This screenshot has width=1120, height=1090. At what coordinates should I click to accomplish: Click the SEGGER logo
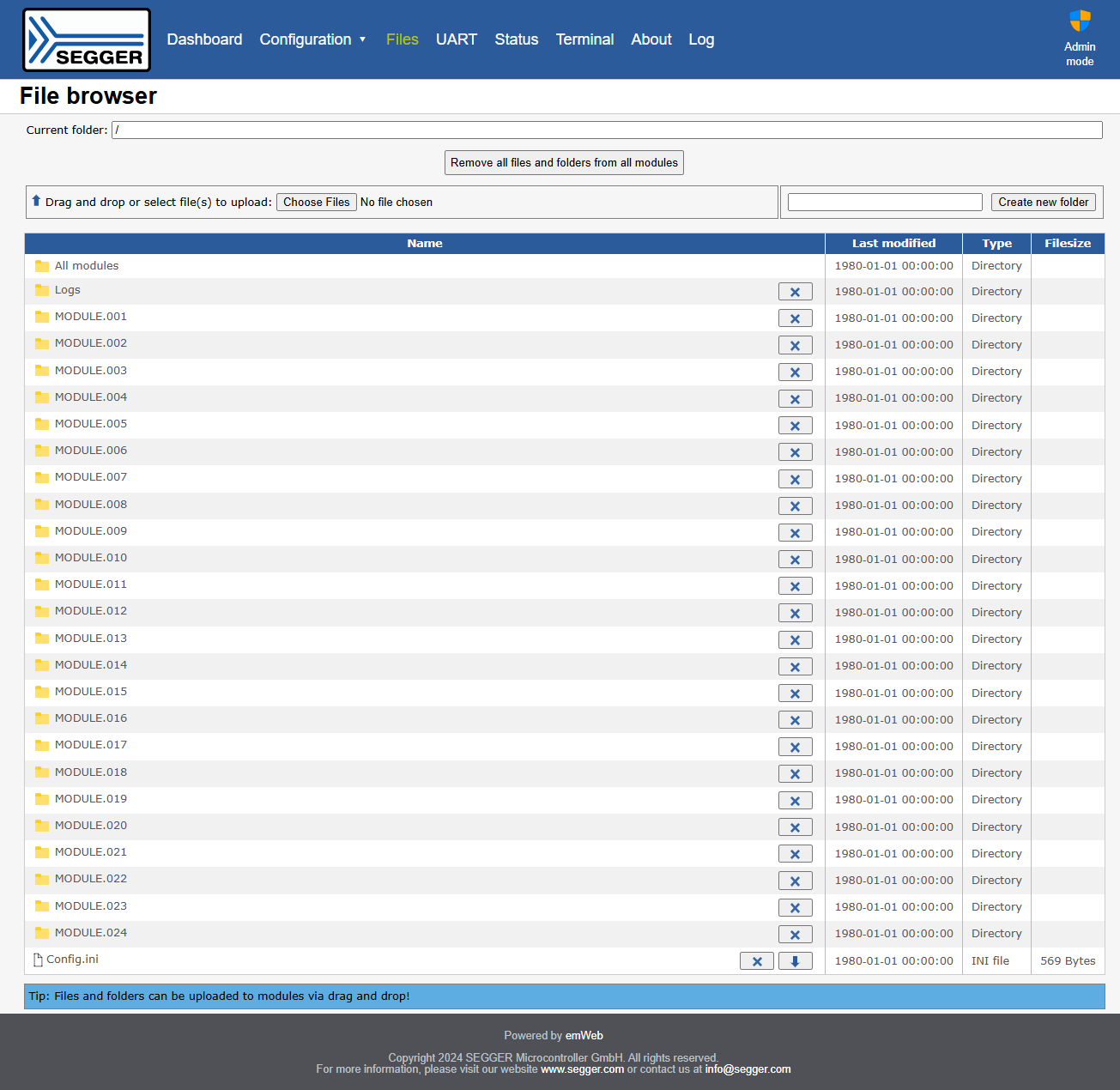click(87, 39)
